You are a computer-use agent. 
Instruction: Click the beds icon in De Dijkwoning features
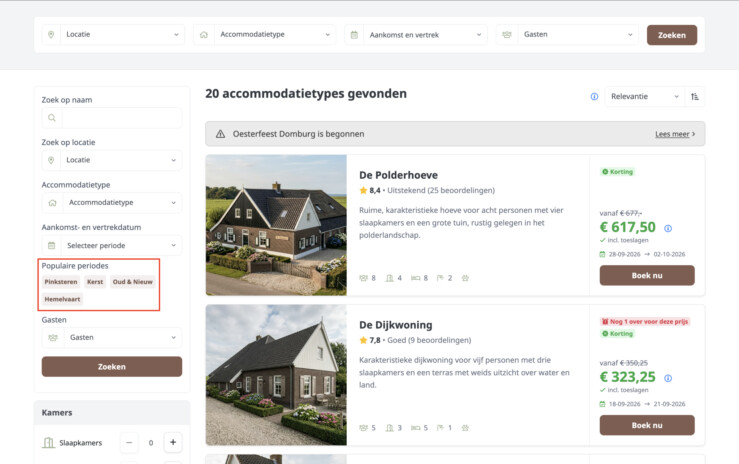[415, 428]
